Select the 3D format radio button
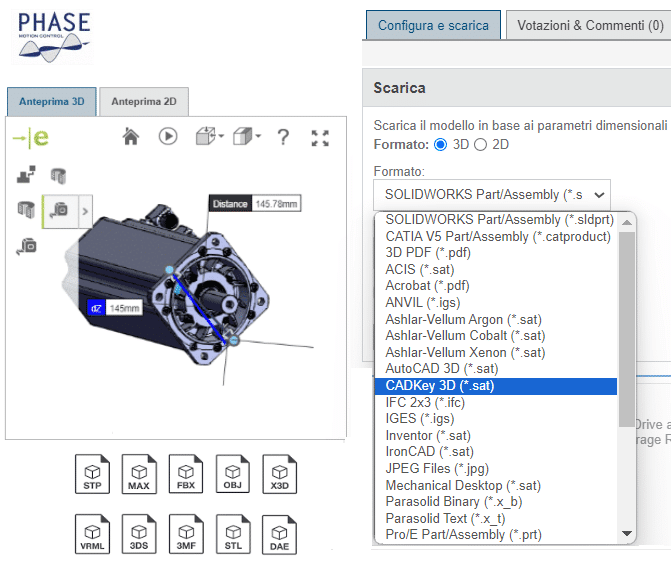Screen dimensions: 671x565 pyautogui.click(x=440, y=145)
